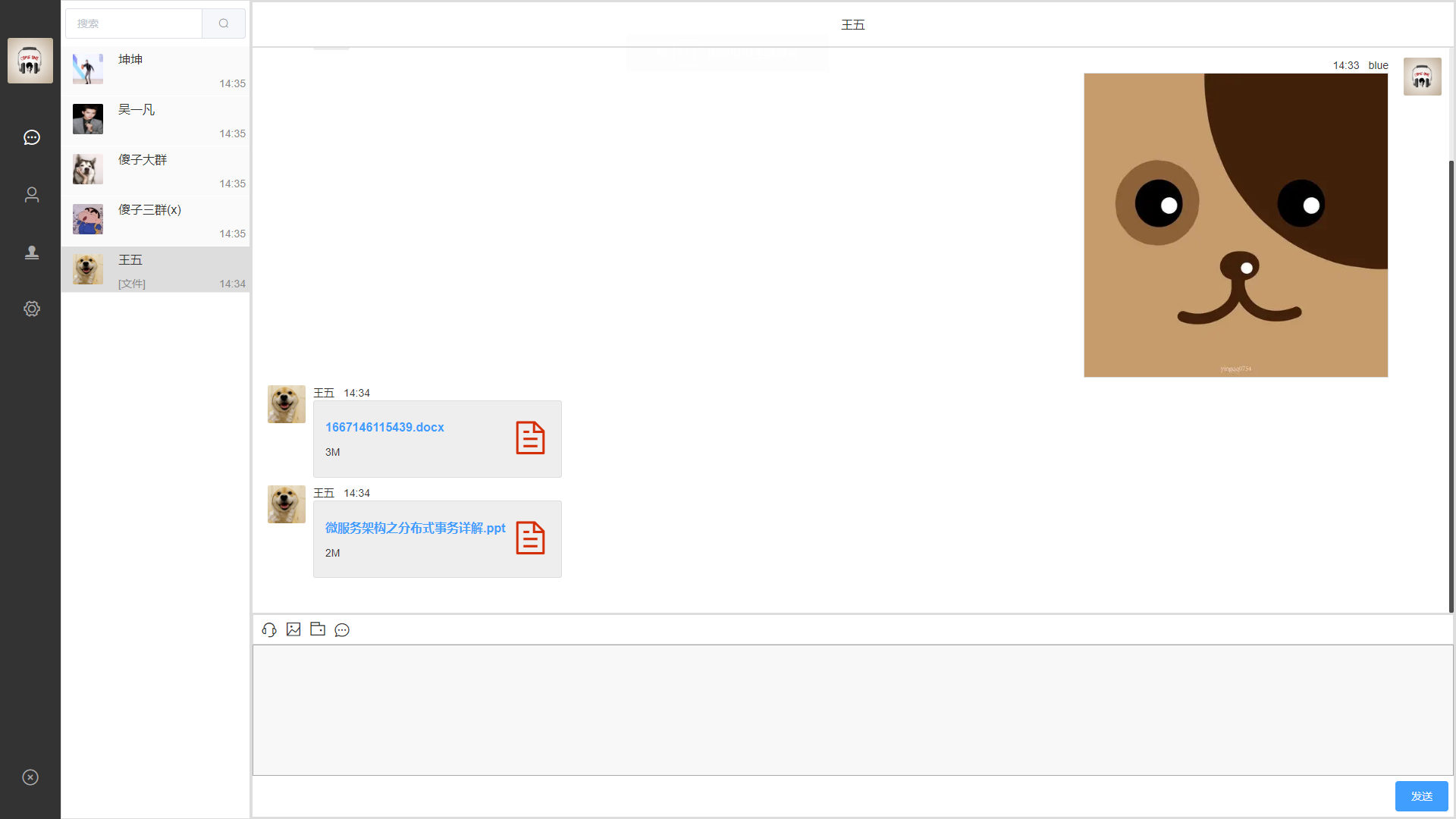Open the chat messages sidebar icon
The image size is (1456, 819).
[31, 137]
